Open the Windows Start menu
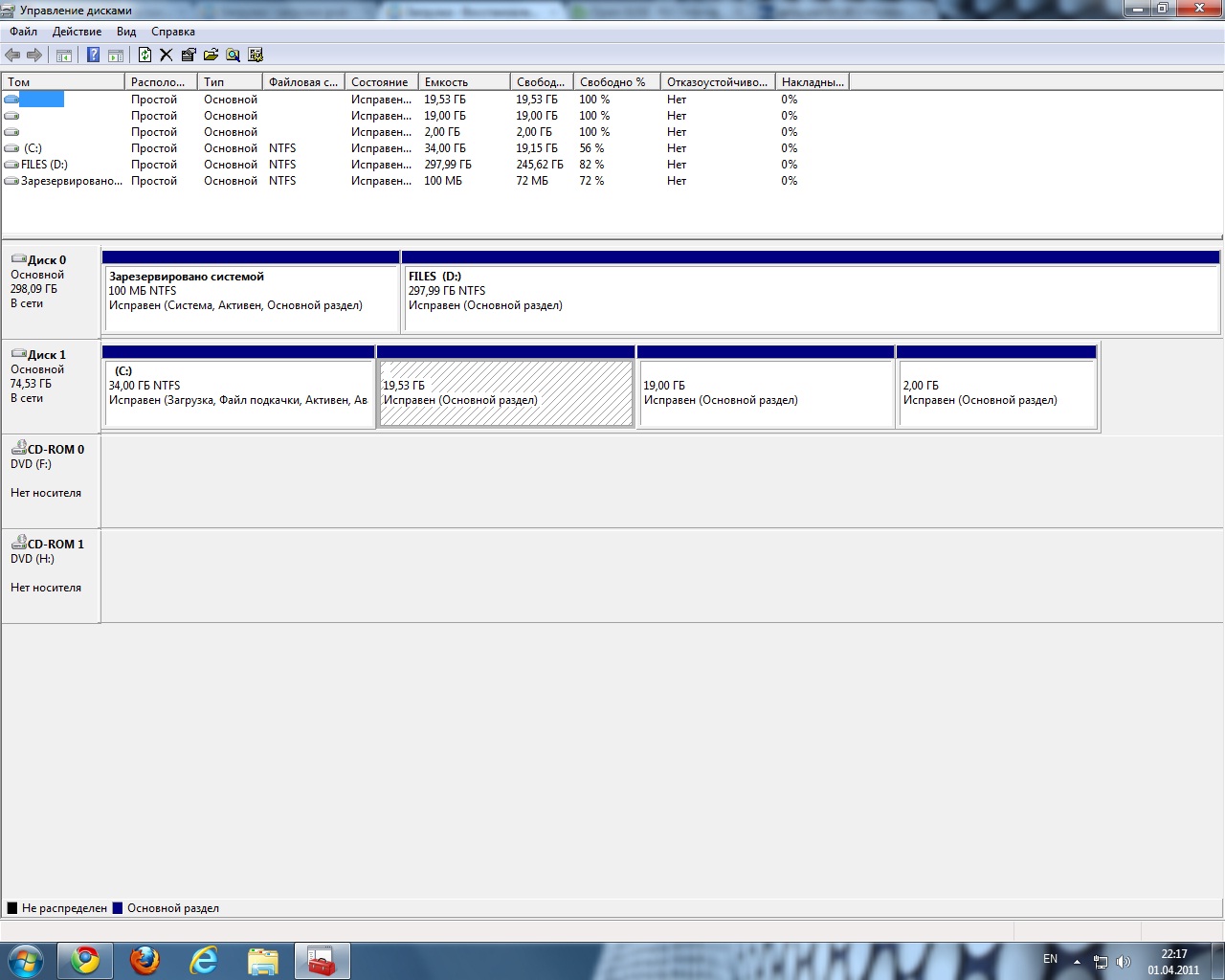This screenshot has height=980, width=1225. point(26,961)
